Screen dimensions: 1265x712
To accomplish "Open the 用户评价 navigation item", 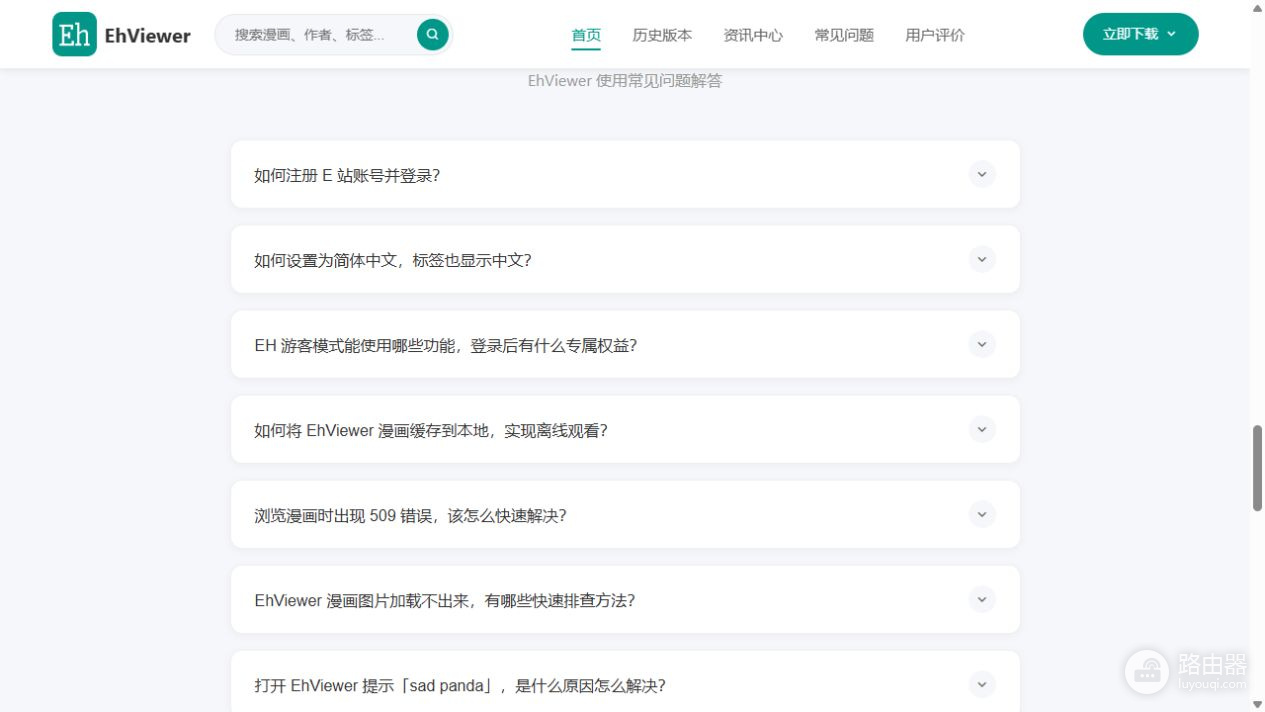I will pyautogui.click(x=935, y=35).
